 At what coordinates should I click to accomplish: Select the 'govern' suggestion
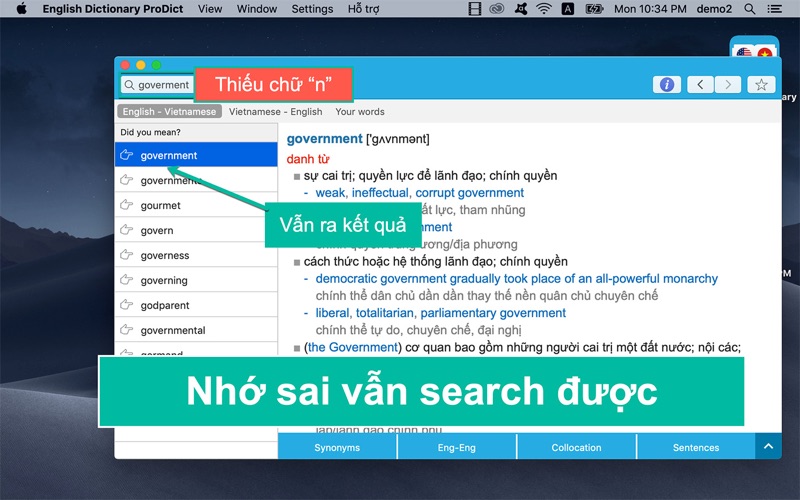(196, 230)
